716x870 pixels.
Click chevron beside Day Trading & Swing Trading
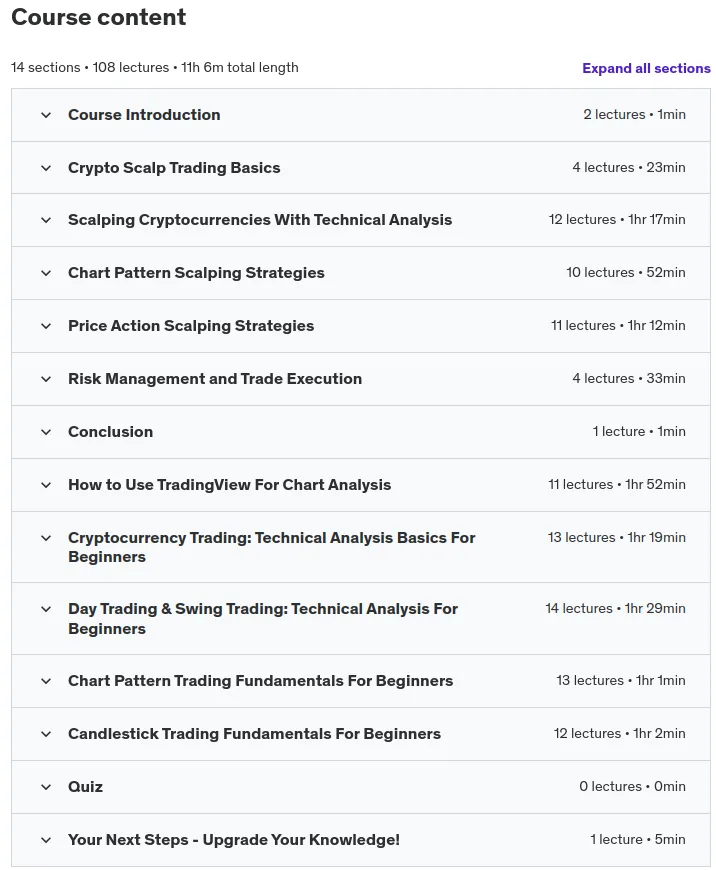(46, 609)
